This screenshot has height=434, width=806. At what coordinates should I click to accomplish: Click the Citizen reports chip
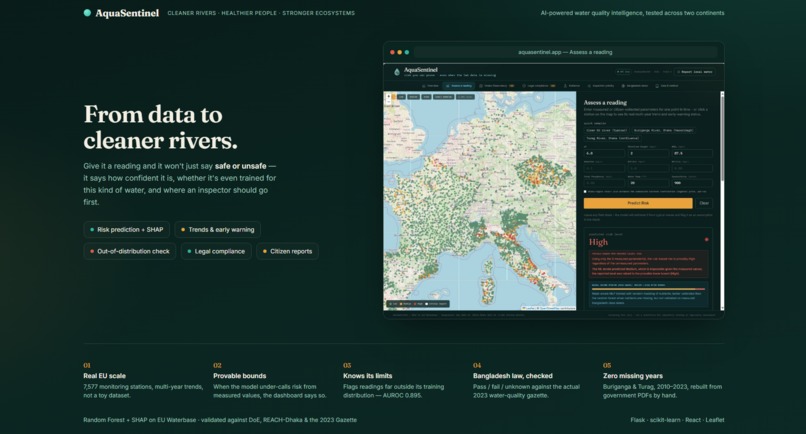click(288, 251)
